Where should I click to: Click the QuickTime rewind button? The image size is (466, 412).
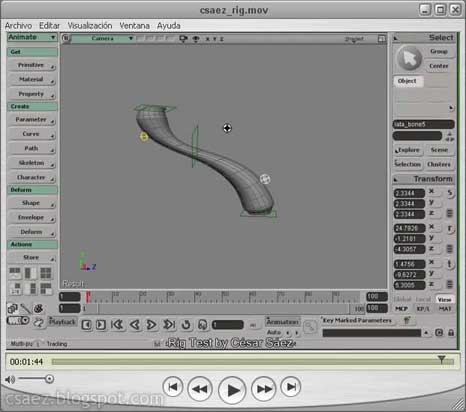200,388
